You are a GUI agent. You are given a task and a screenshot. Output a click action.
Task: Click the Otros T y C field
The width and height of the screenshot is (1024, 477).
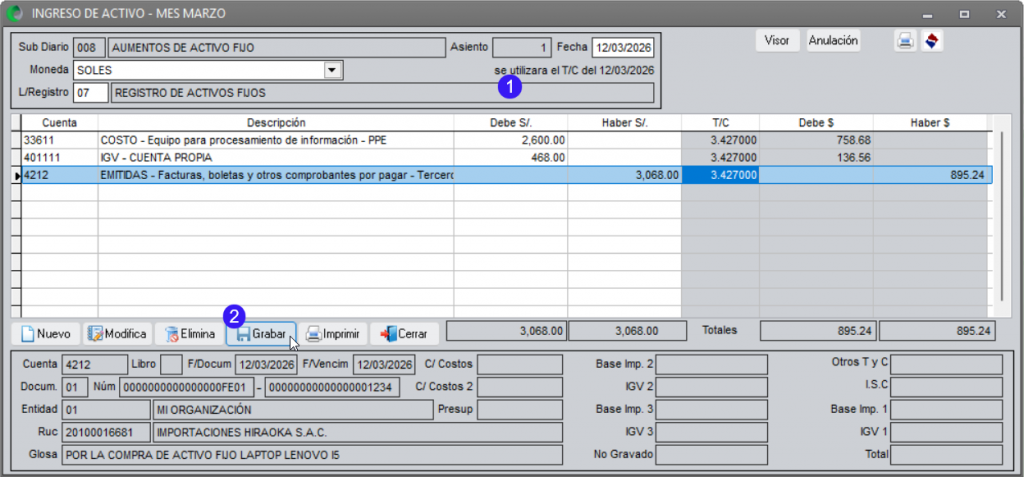946,364
